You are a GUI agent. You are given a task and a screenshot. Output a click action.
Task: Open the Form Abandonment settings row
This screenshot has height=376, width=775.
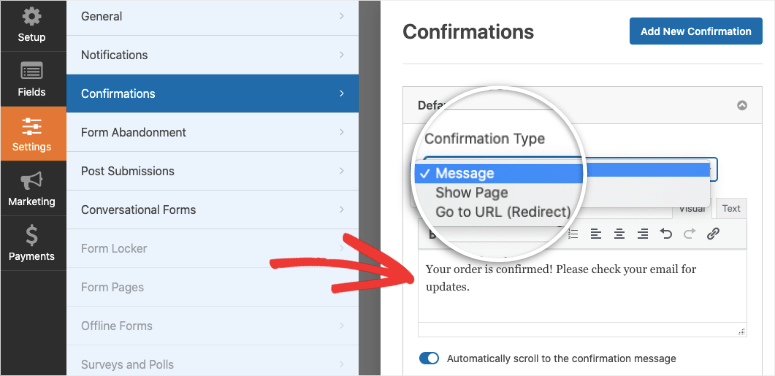click(x=213, y=132)
